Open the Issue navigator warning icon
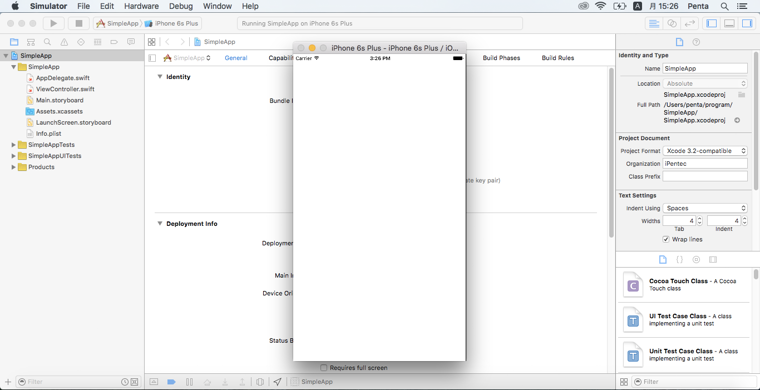This screenshot has height=390, width=760. pos(64,42)
